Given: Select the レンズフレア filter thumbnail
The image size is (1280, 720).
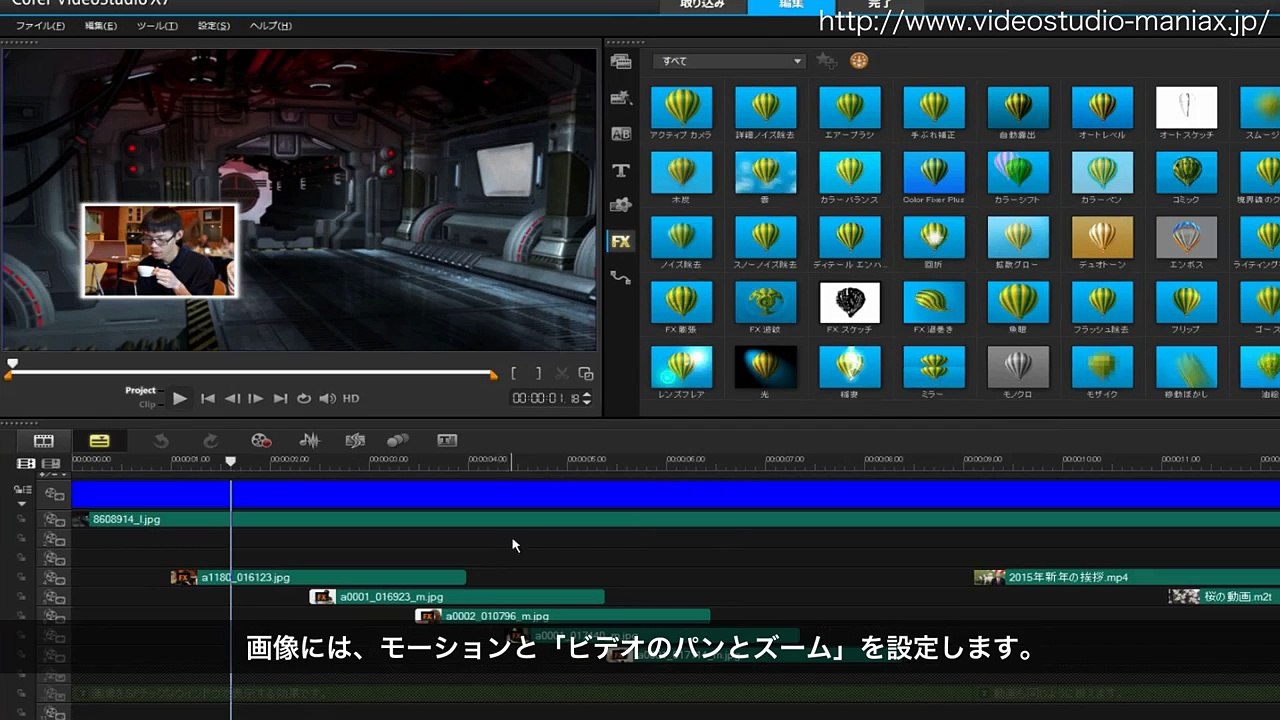Looking at the screenshot, I should click(x=682, y=367).
